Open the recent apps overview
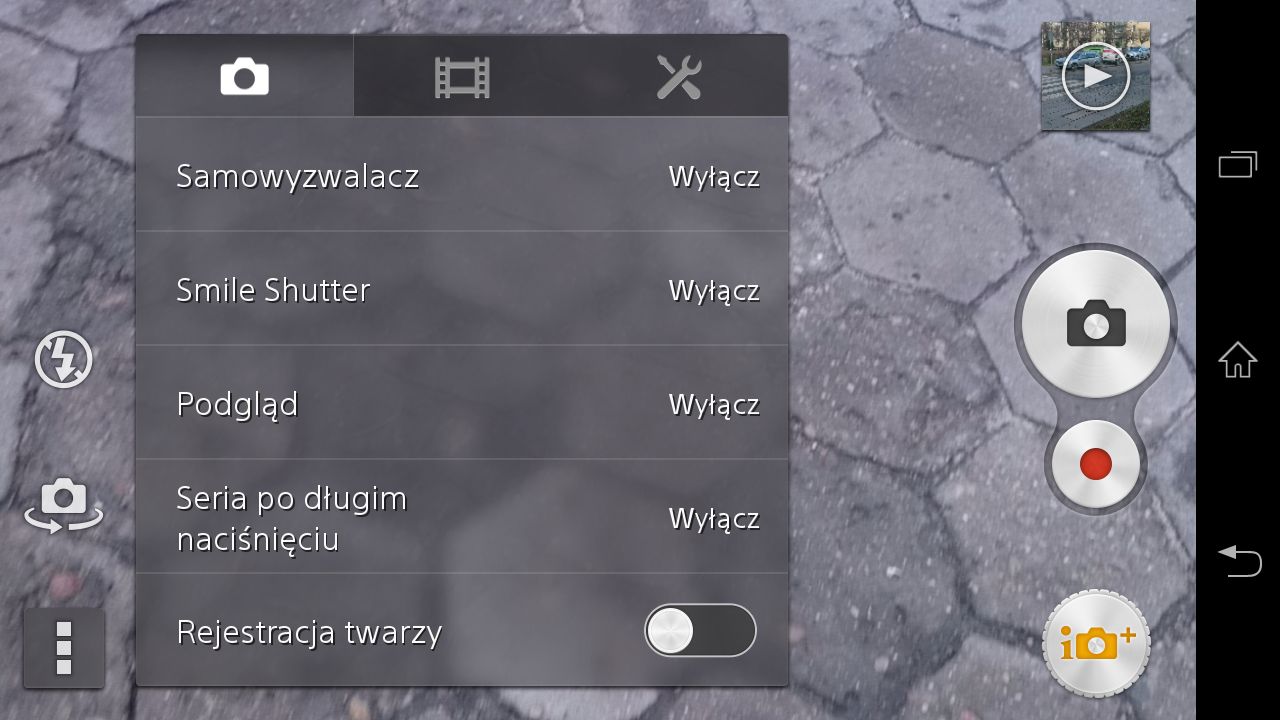 1238,164
